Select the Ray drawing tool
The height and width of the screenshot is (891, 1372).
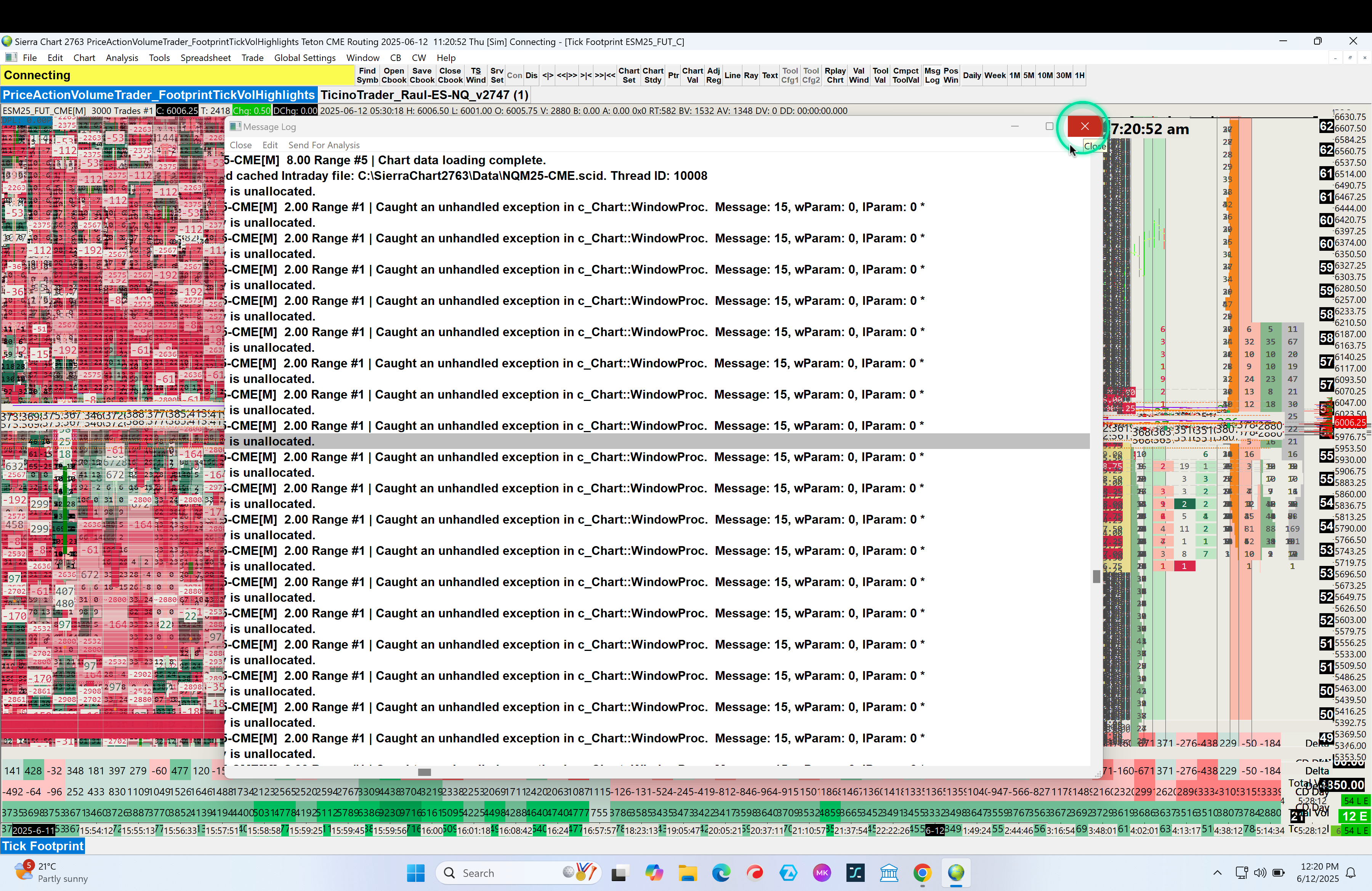pyautogui.click(x=750, y=75)
